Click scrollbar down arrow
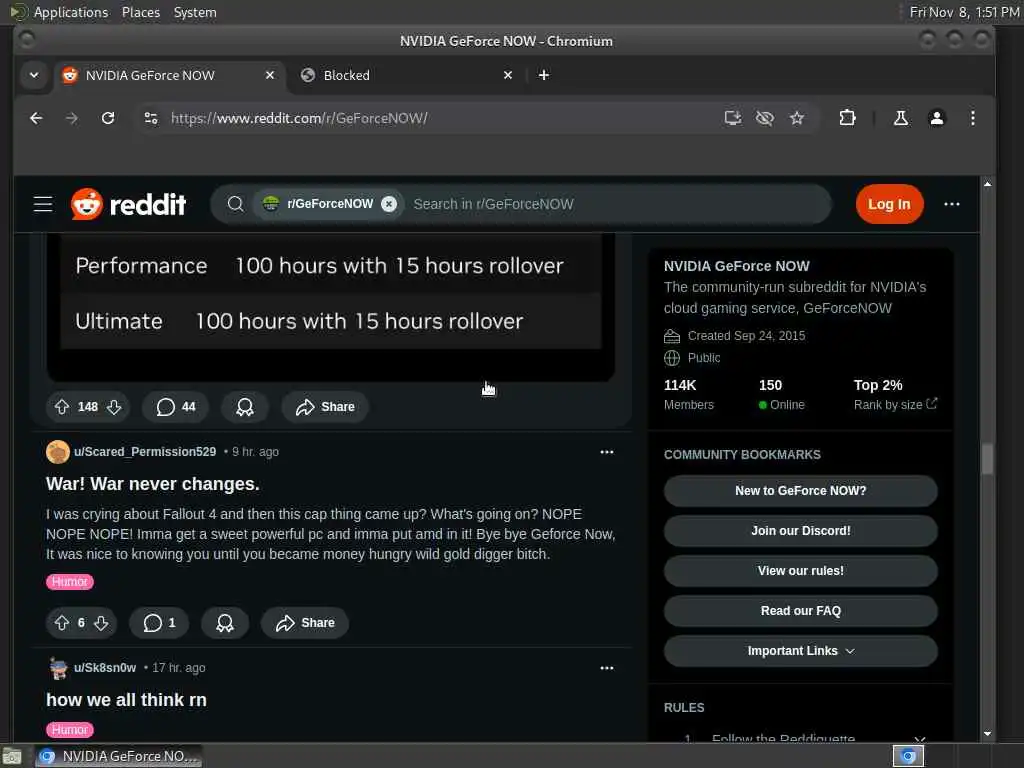This screenshot has width=1024, height=768. click(x=987, y=734)
